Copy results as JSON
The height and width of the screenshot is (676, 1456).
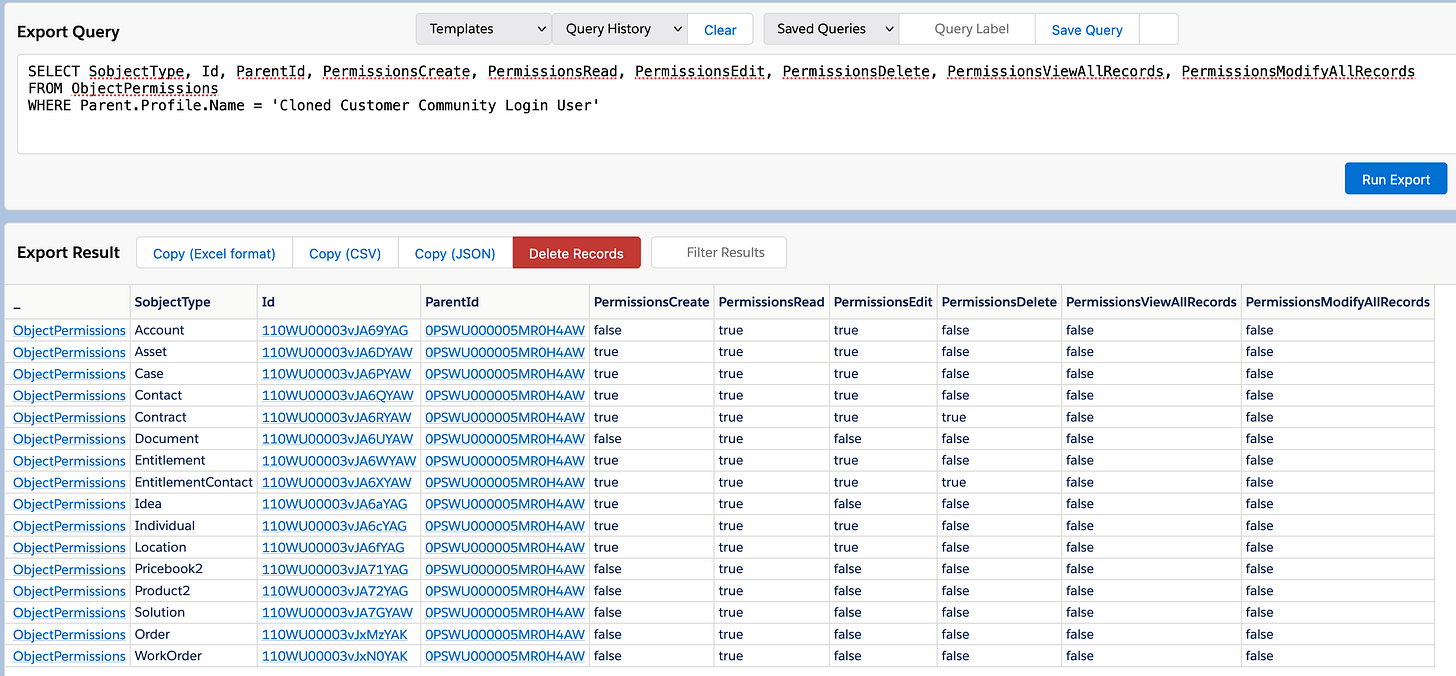(x=455, y=253)
